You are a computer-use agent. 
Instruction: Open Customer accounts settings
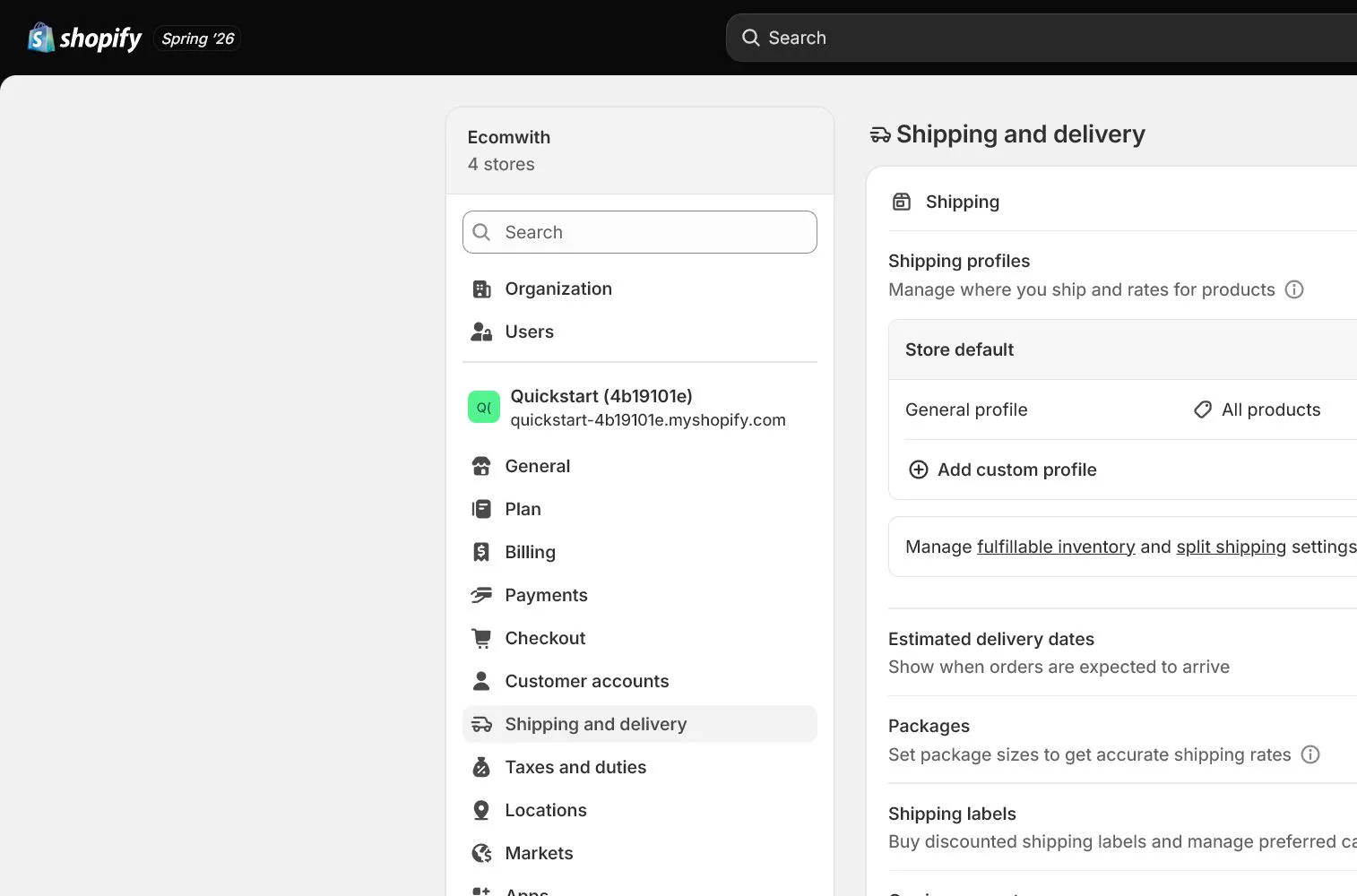640,681
